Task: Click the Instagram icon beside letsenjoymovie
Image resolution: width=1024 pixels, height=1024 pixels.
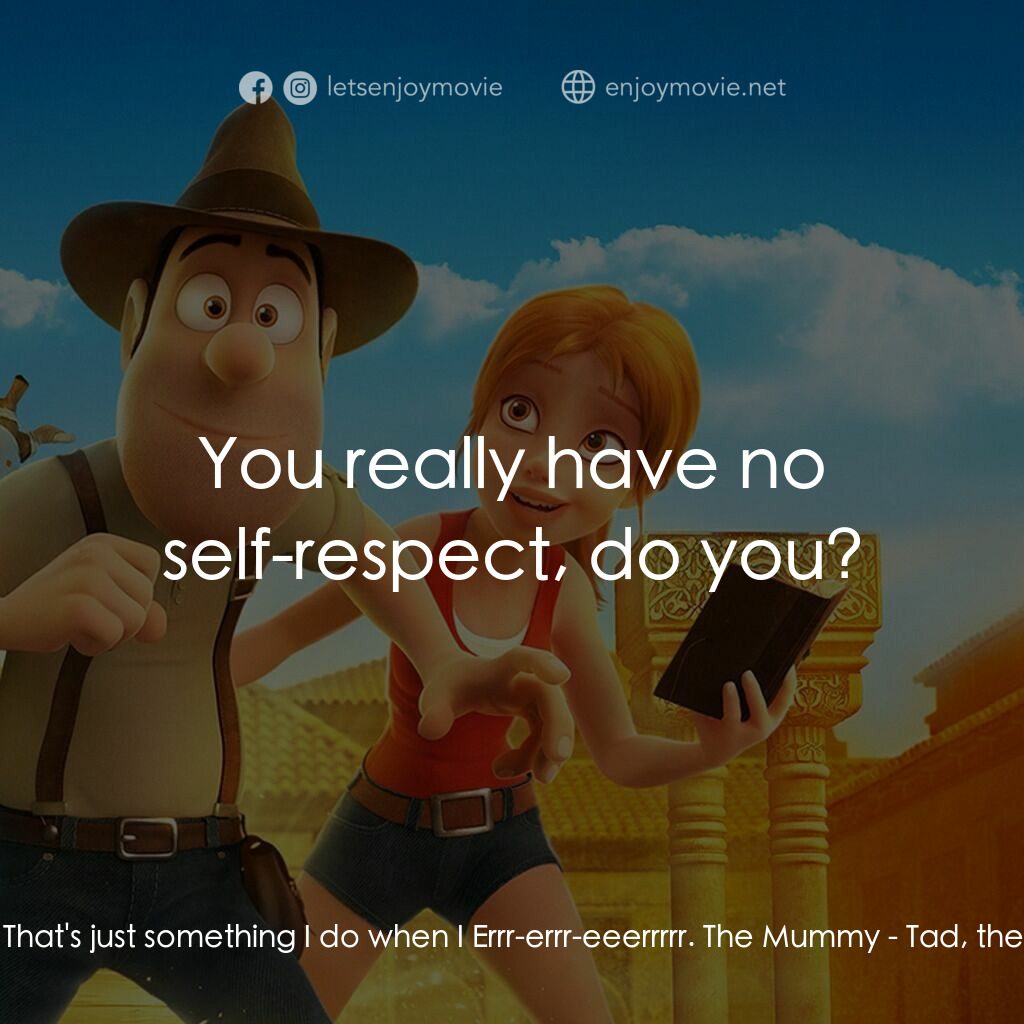Action: click(x=299, y=88)
